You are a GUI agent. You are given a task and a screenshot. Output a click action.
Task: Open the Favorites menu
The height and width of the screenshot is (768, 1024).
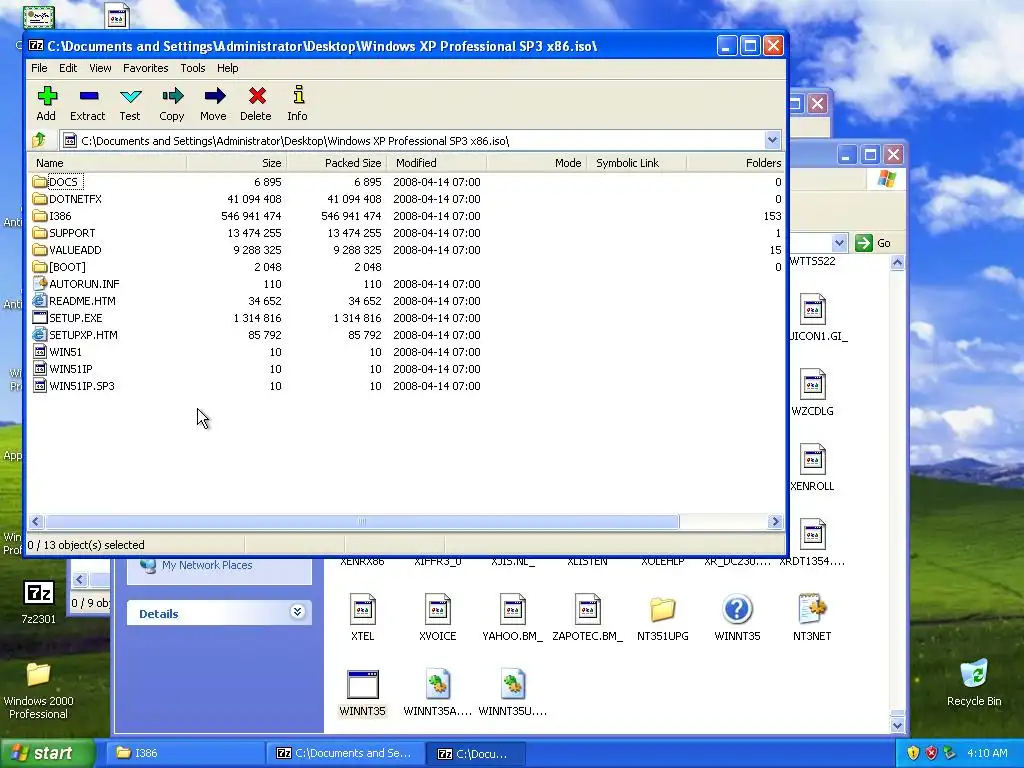146,68
